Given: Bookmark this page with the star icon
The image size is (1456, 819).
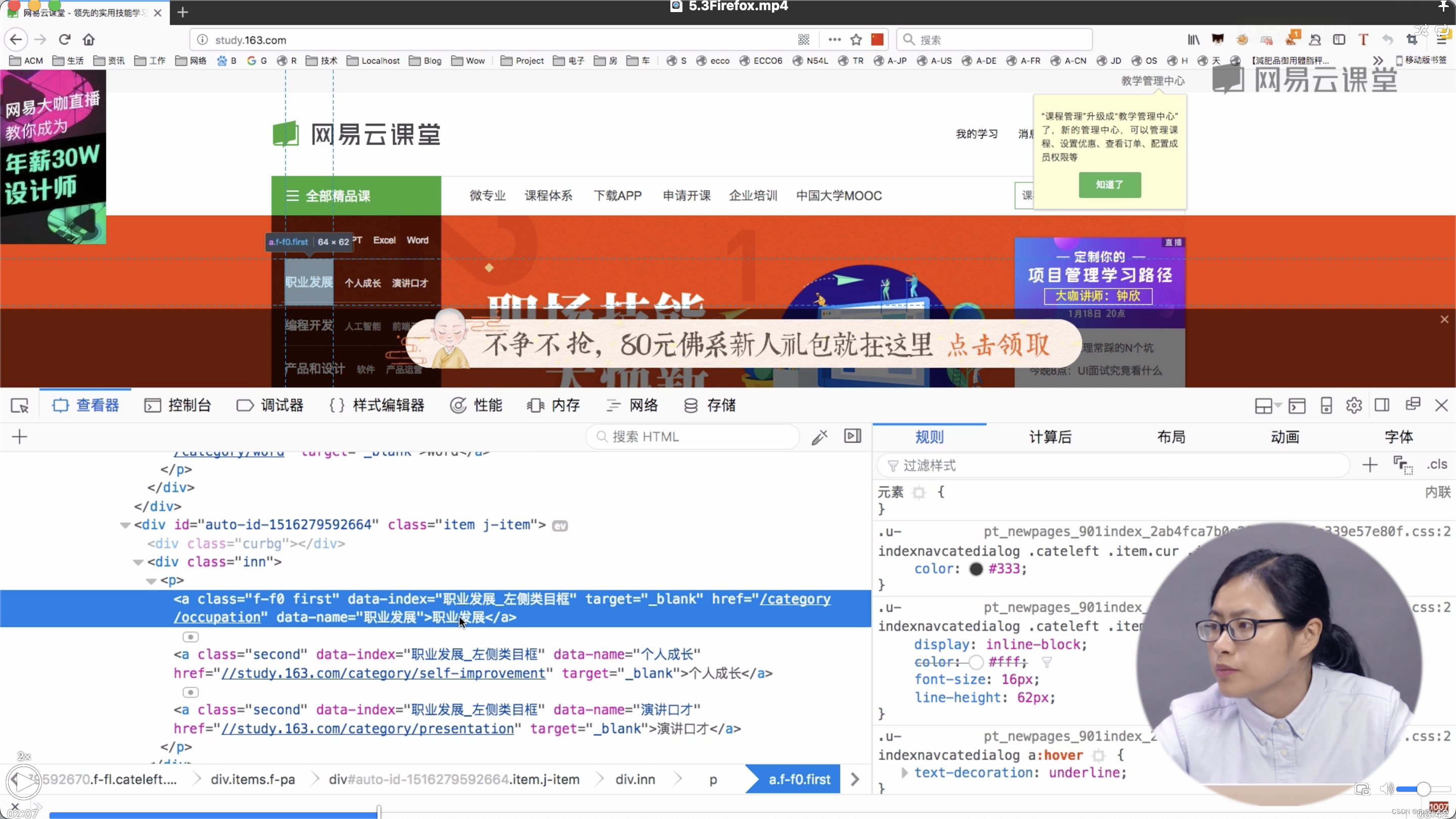Looking at the screenshot, I should pos(856,39).
